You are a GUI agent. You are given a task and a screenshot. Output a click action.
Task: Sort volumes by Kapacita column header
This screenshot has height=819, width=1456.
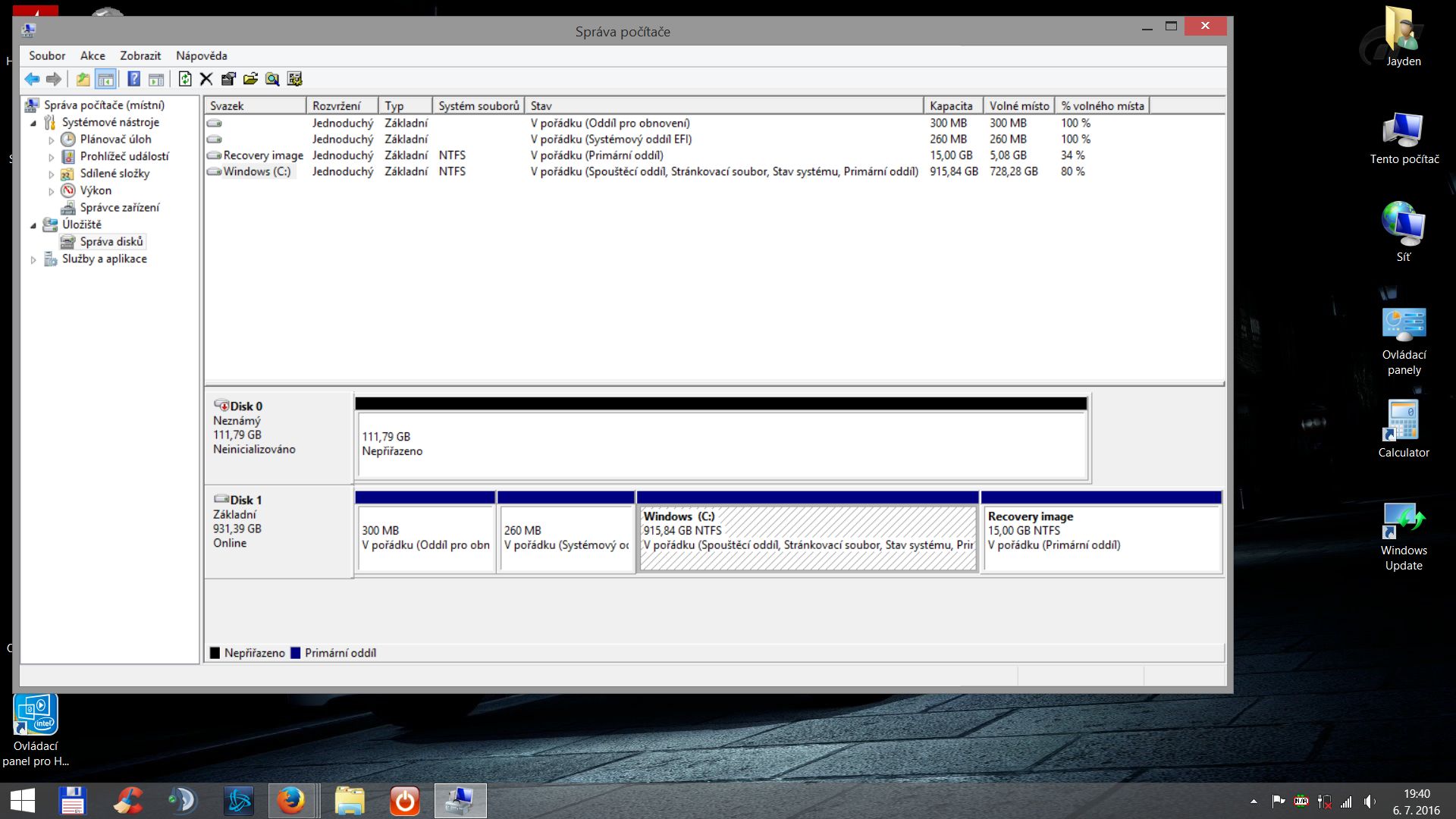pyautogui.click(x=951, y=106)
